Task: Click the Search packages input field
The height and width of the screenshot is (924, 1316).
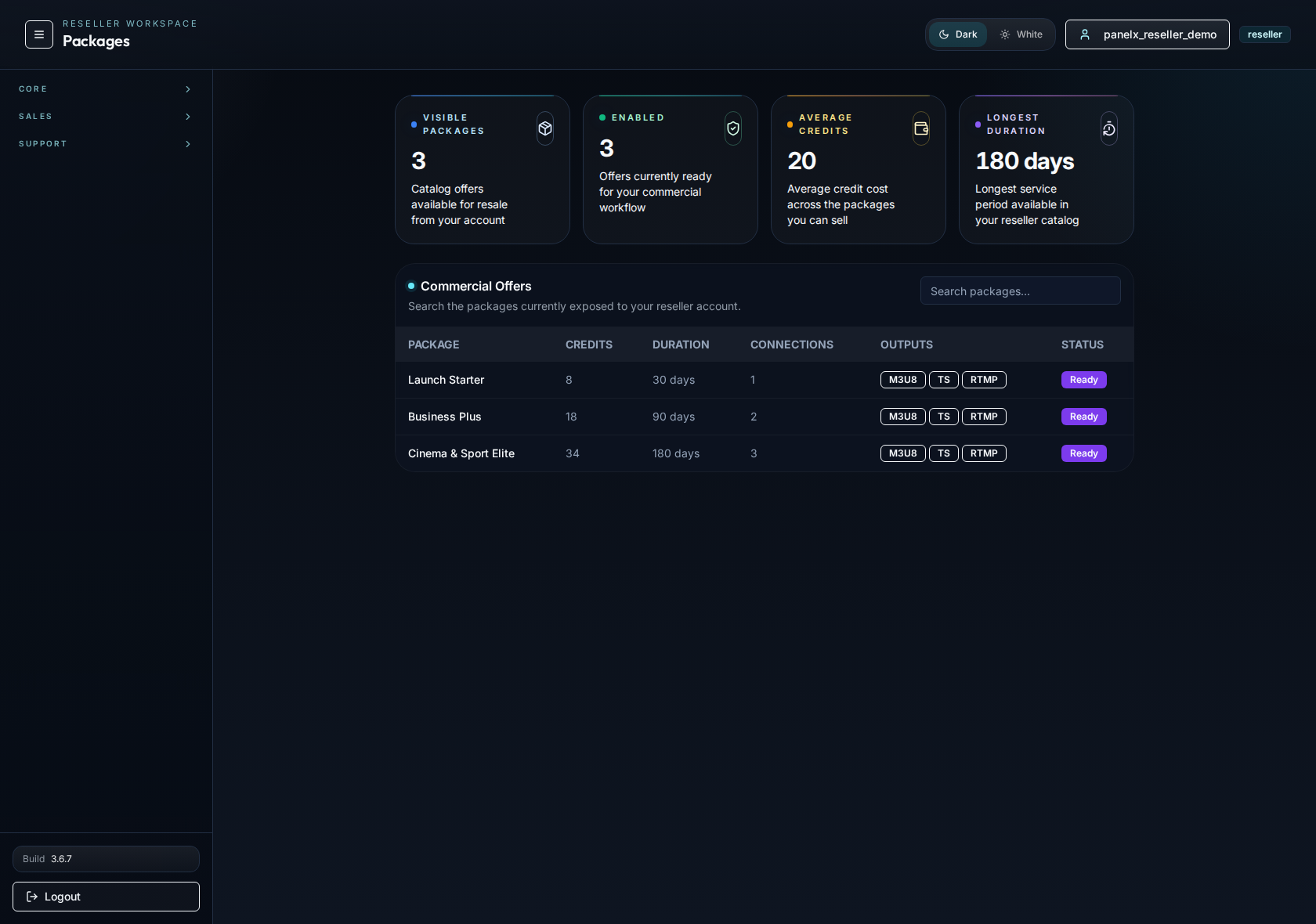Action: coord(1020,291)
